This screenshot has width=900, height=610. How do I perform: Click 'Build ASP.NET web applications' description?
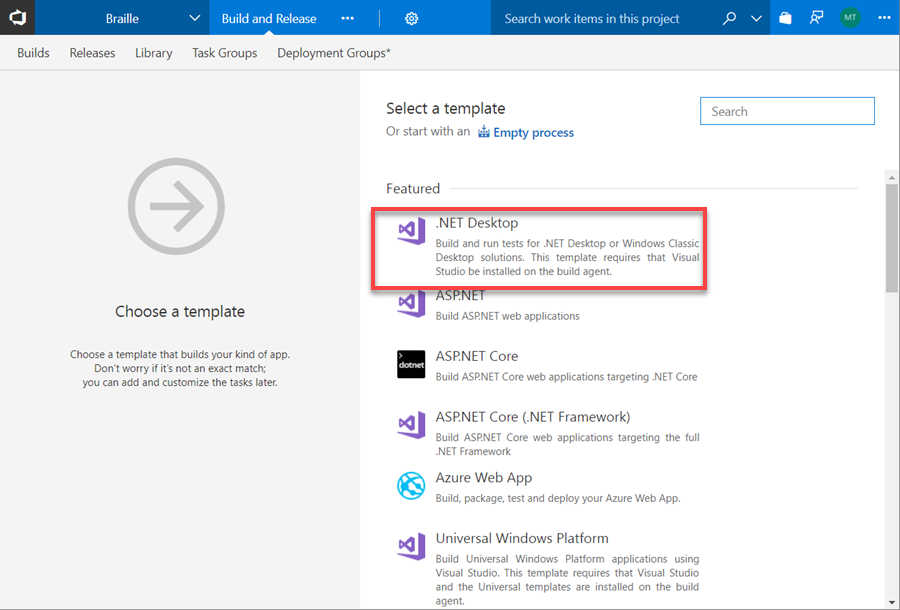[507, 316]
